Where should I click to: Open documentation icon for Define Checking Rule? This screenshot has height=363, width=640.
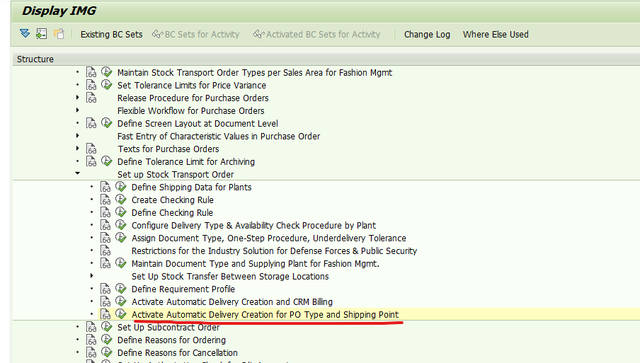(105, 212)
